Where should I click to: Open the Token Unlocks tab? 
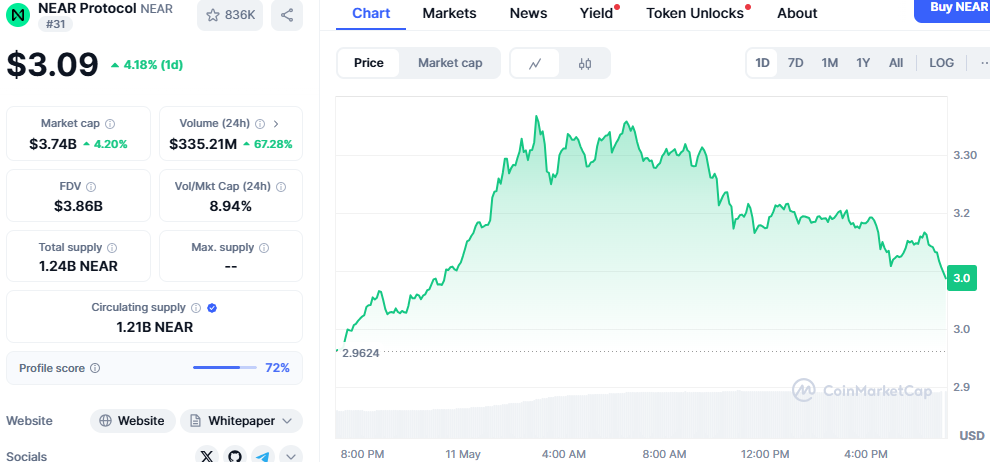click(695, 13)
